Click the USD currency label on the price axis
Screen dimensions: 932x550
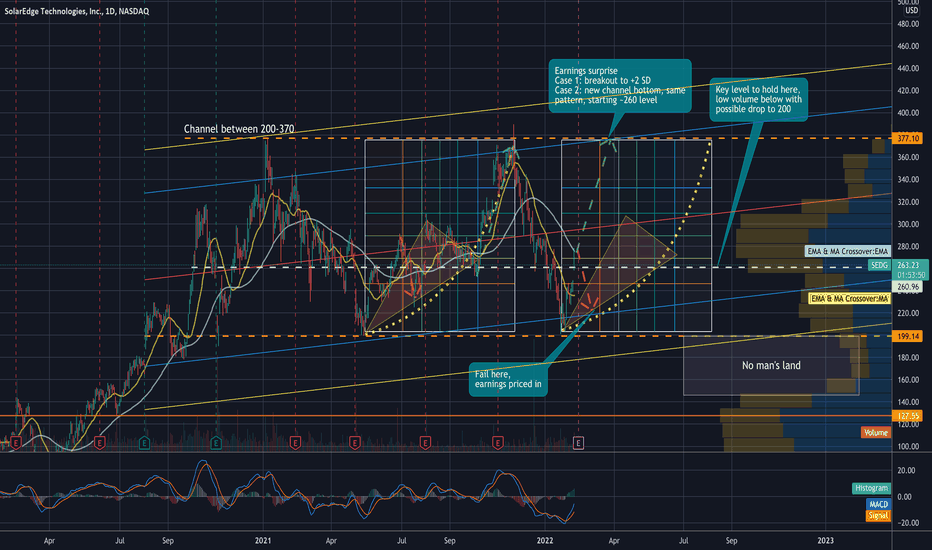coord(911,11)
